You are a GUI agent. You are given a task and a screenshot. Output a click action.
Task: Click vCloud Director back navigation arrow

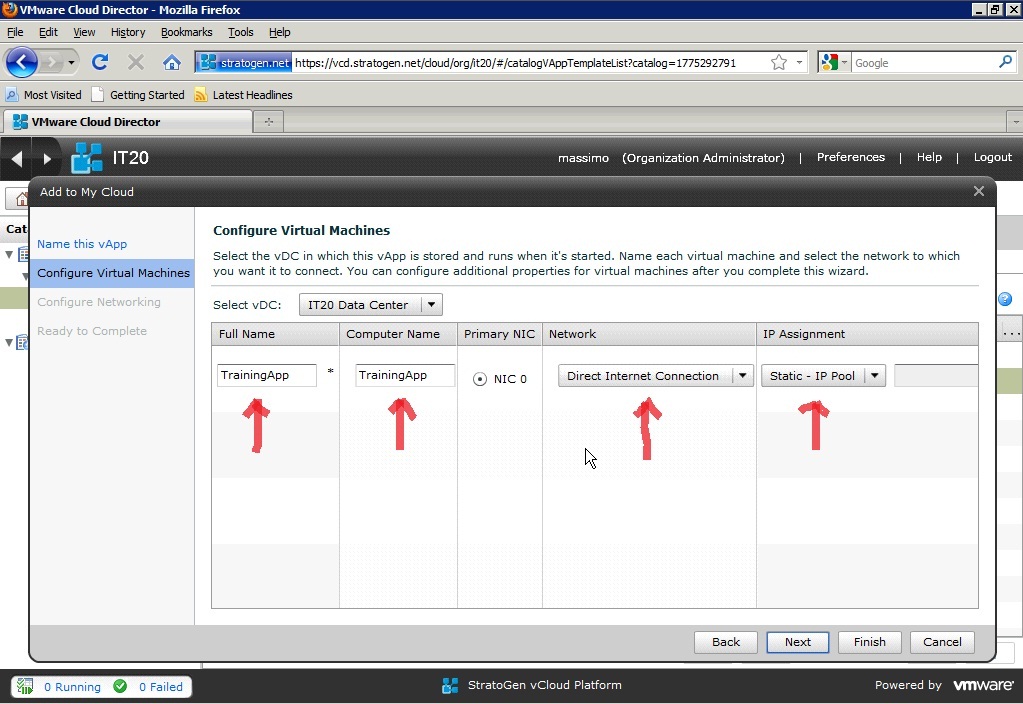[16, 158]
